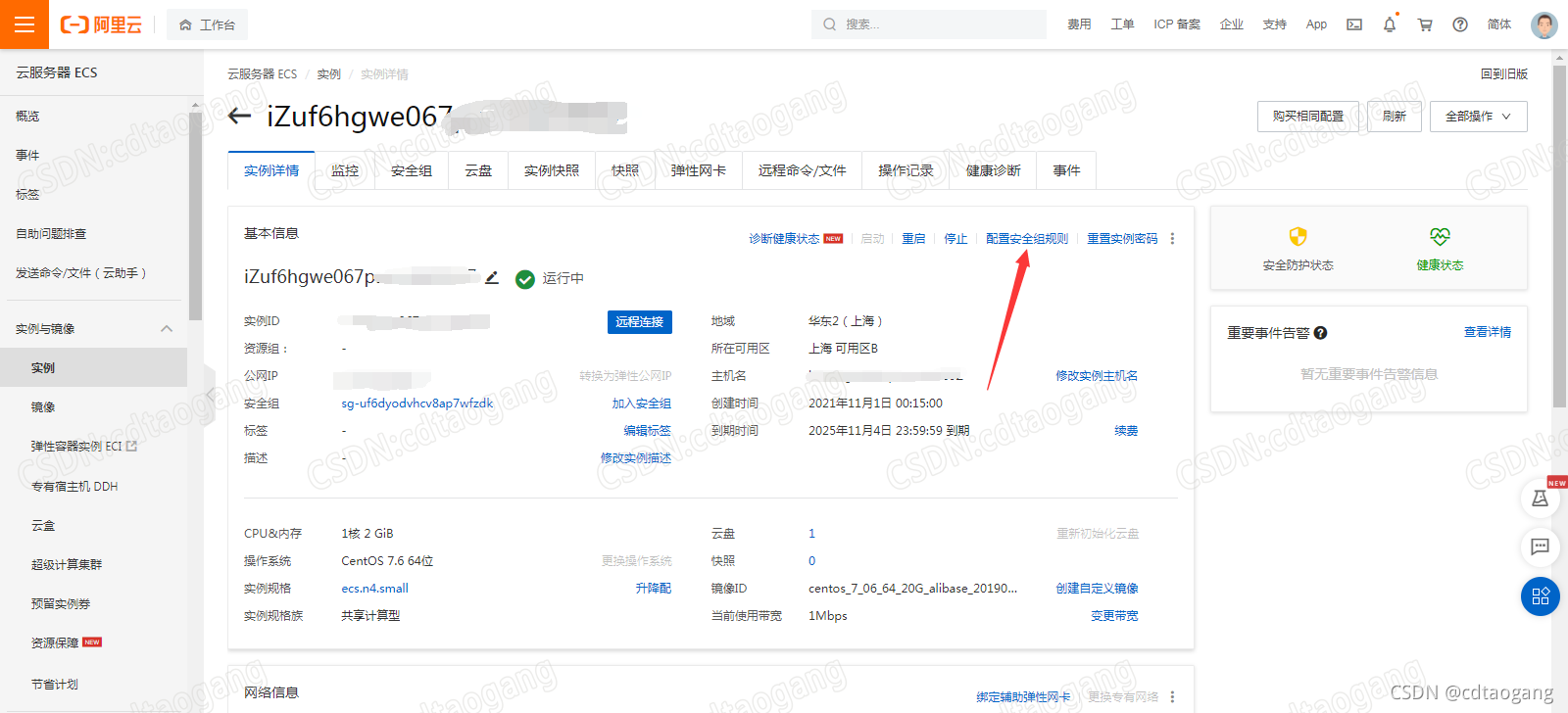Screen dimensions: 1568x713
Task: Open the 事件 tab
Action: point(1066,170)
